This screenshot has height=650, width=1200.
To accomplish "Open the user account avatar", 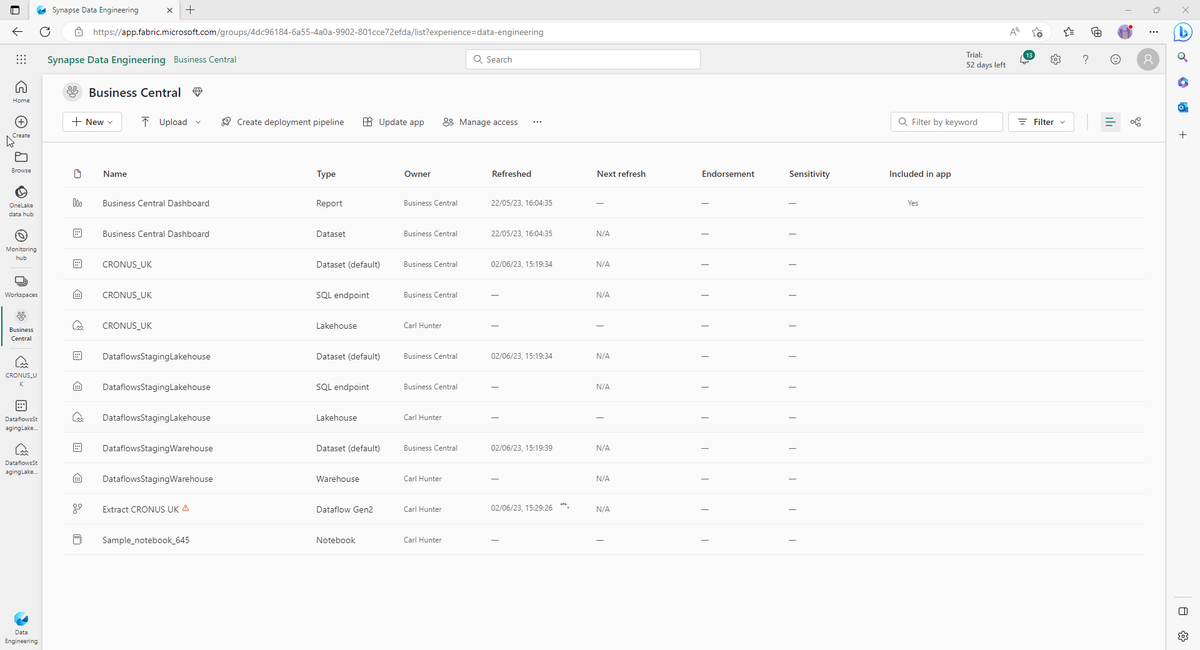I will point(1148,60).
